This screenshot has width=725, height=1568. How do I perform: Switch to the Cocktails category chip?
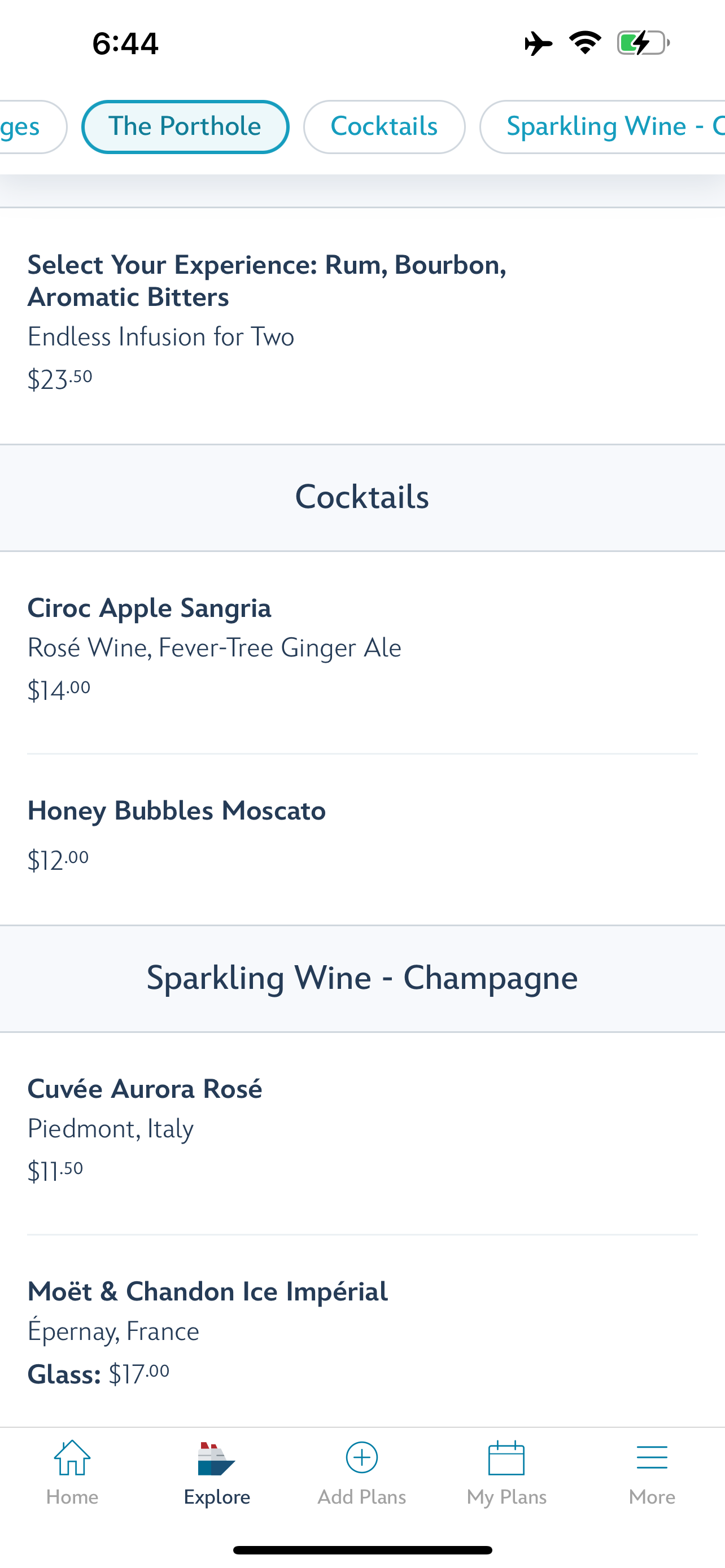pyautogui.click(x=384, y=126)
